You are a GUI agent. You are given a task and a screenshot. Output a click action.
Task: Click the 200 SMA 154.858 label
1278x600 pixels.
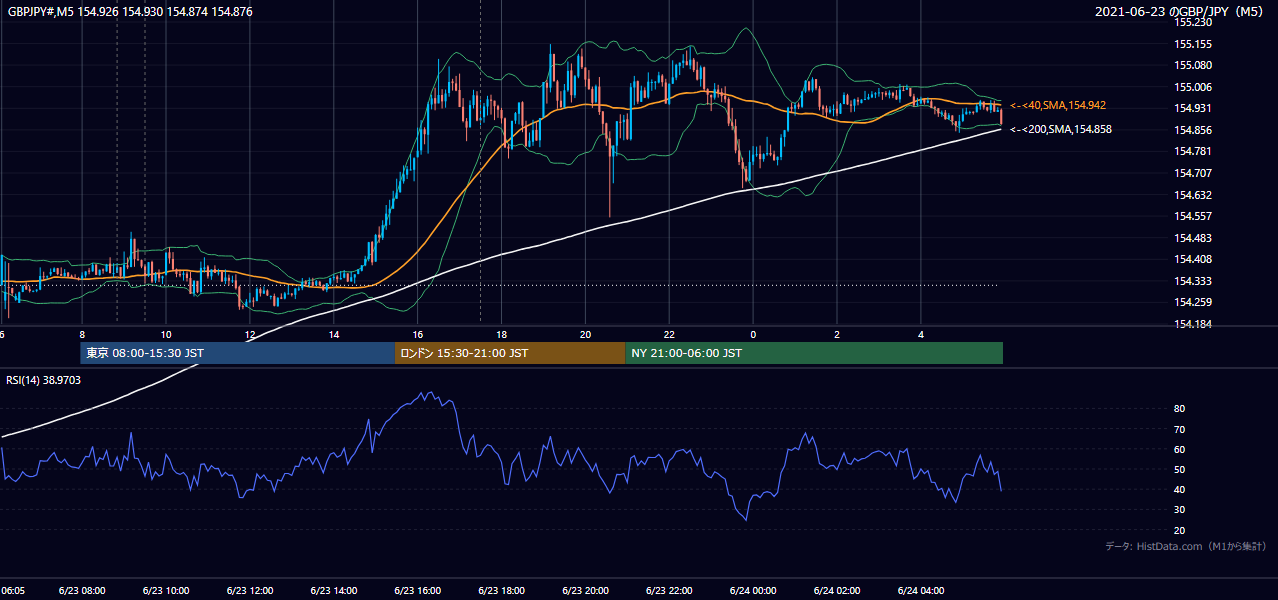tap(1061, 129)
